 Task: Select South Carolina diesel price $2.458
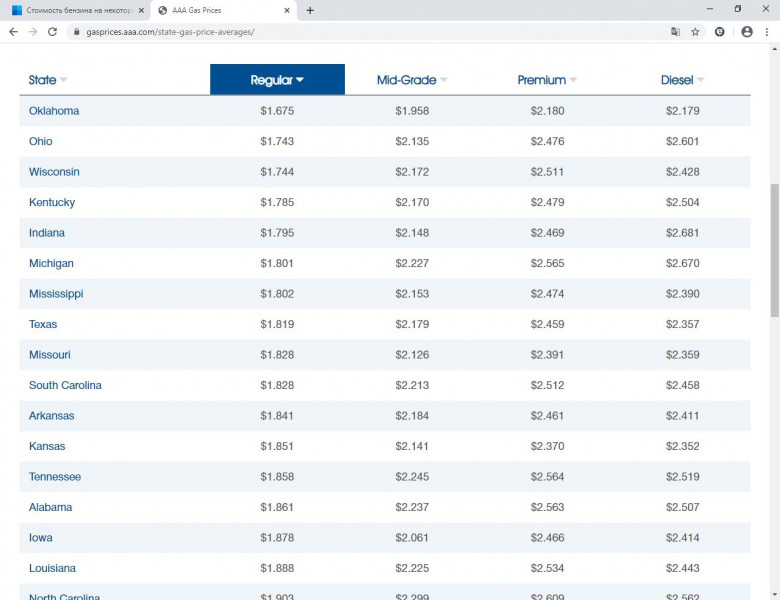682,385
